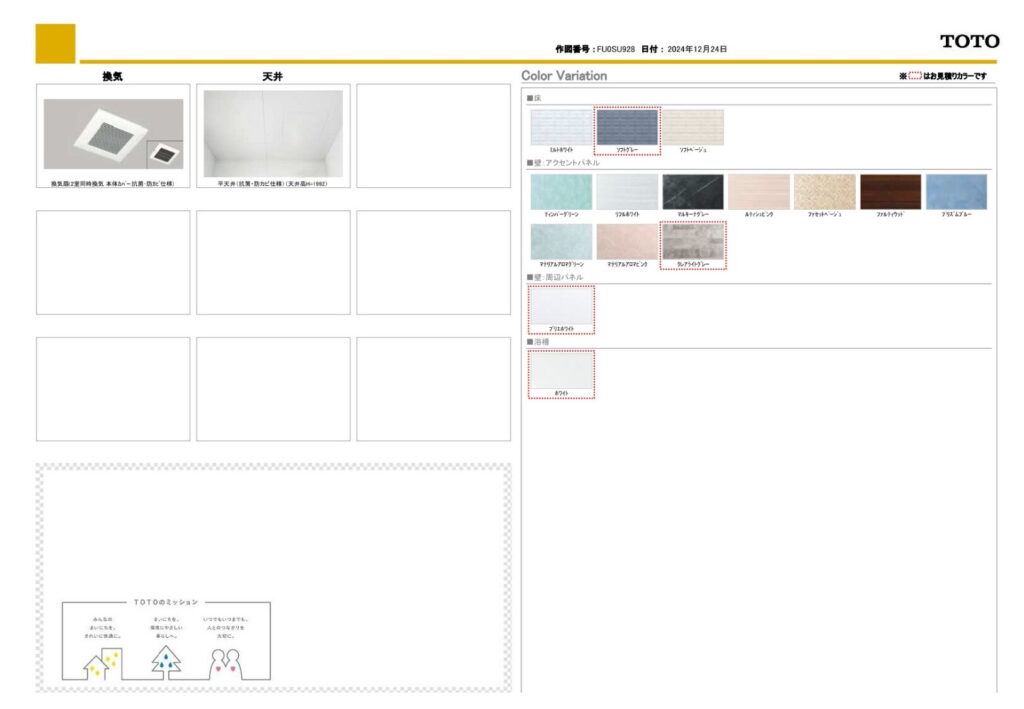Select the white 周辺パネル surrounding wall swatch
This screenshot has height=709, width=1024.
(x=561, y=305)
